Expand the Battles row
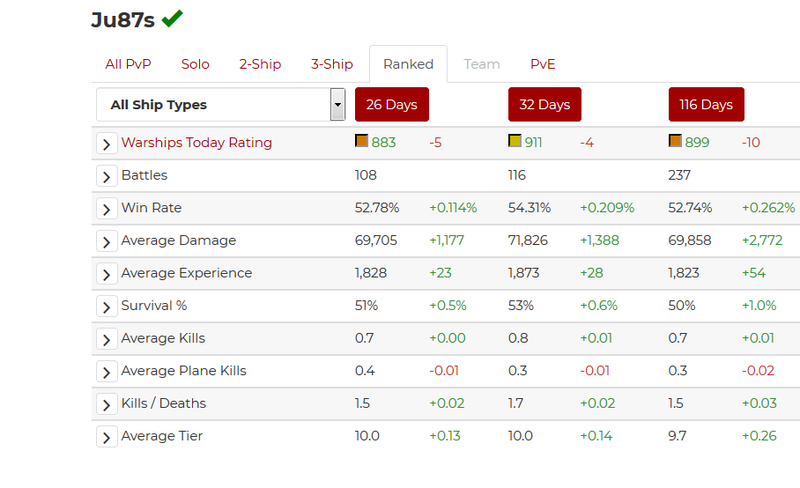Image resolution: width=800 pixels, height=488 pixels. 107,176
